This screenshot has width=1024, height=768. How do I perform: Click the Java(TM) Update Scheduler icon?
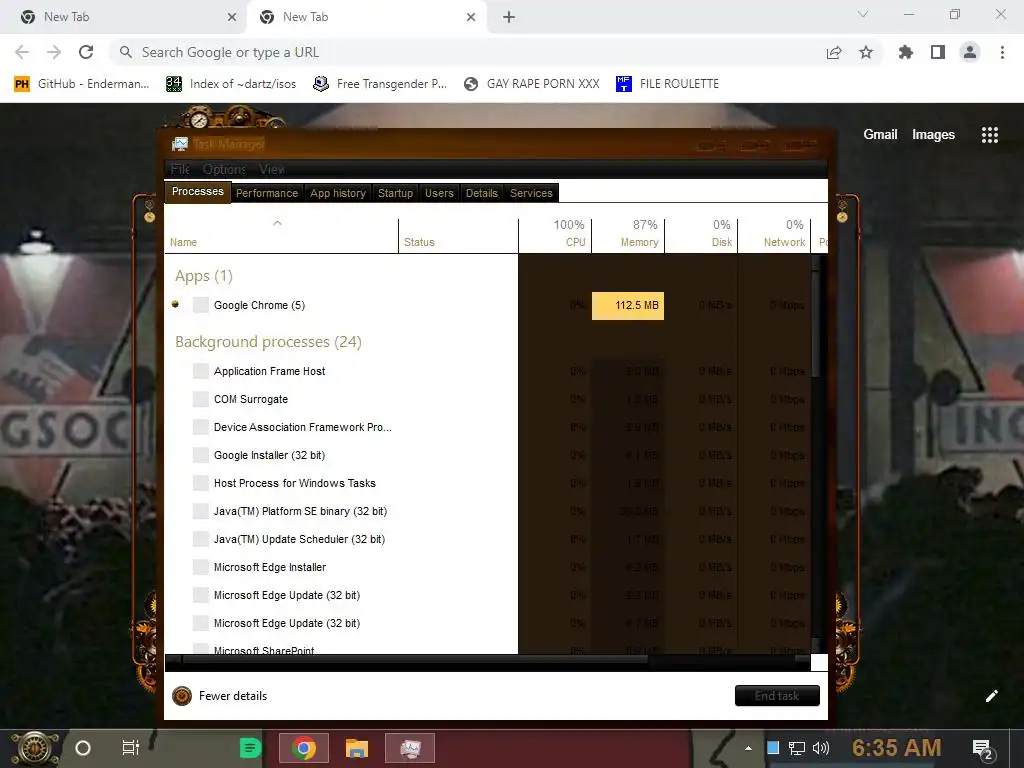(200, 539)
